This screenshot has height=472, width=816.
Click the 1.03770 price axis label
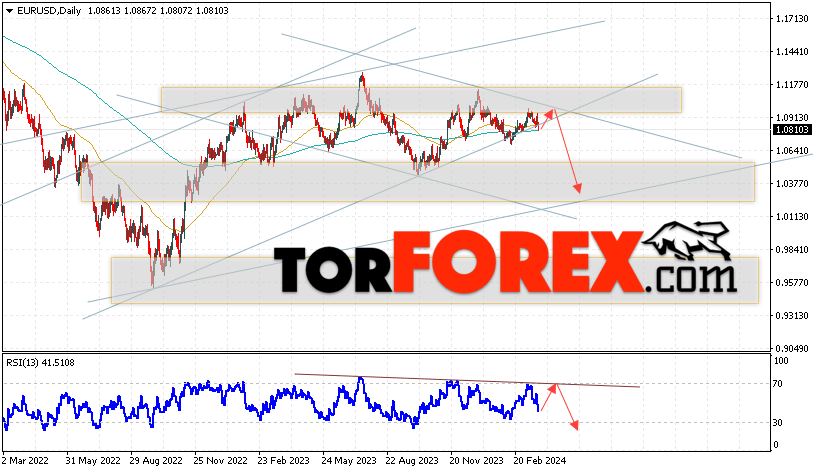[x=792, y=184]
